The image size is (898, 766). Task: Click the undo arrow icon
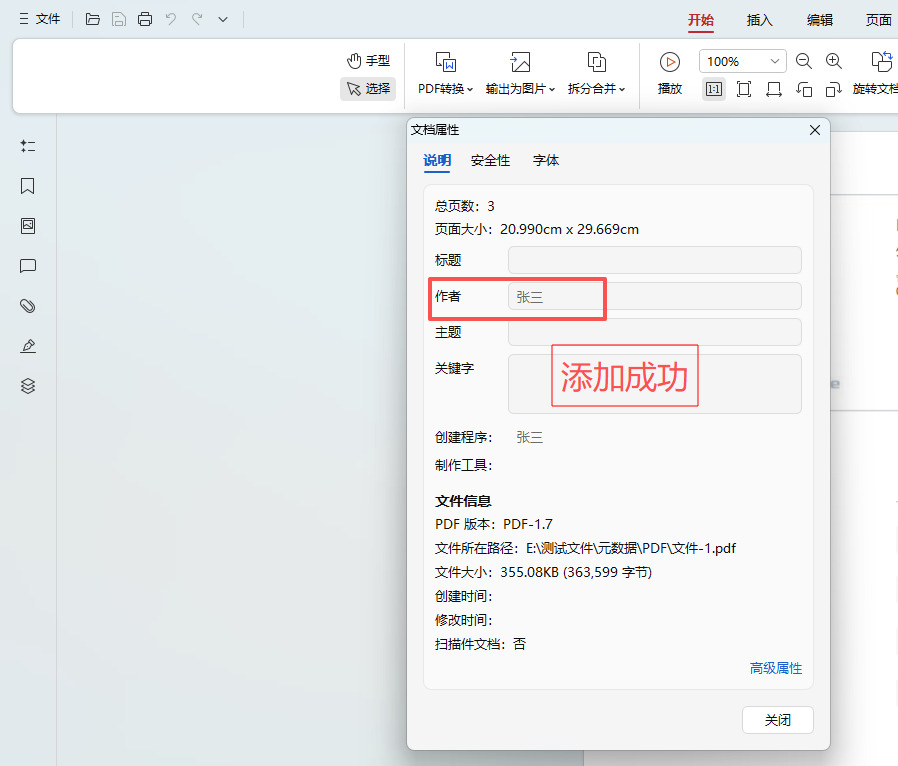171,19
